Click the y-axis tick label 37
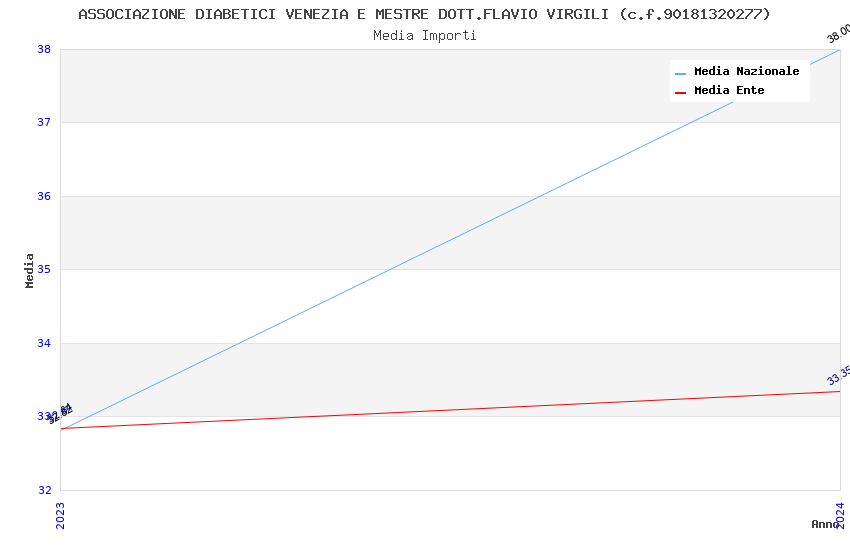 point(44,122)
